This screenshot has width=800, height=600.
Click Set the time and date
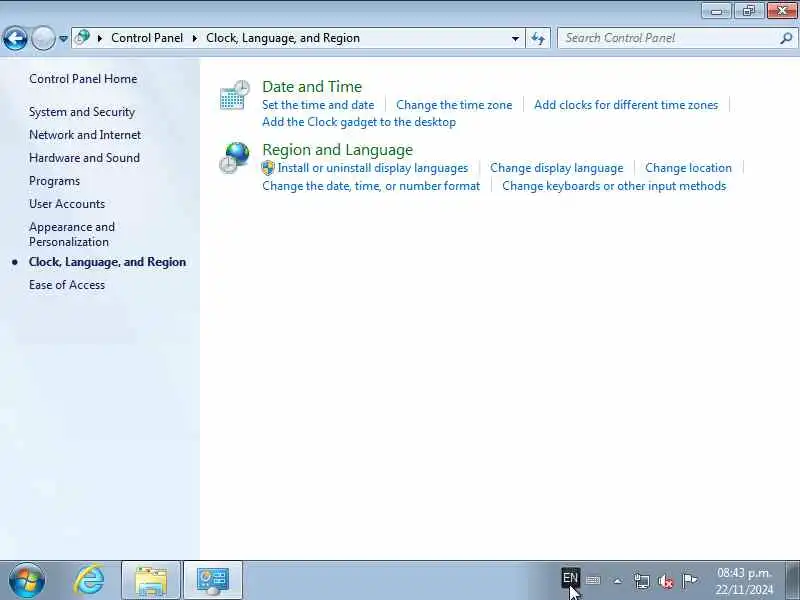(318, 105)
